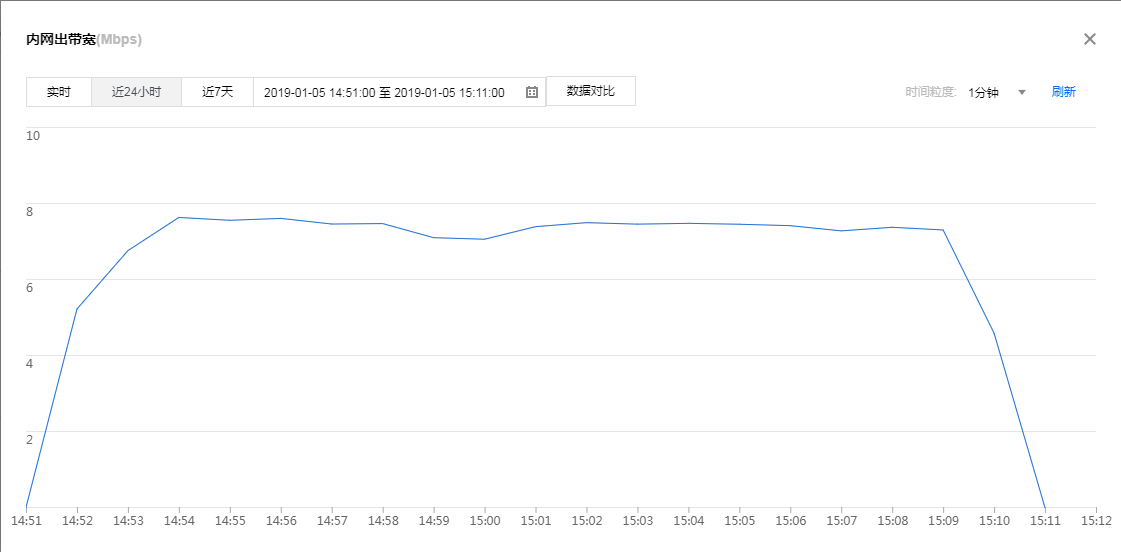This screenshot has height=552, width=1121.
Task: Switch to the 实时 tab
Action: (59, 92)
